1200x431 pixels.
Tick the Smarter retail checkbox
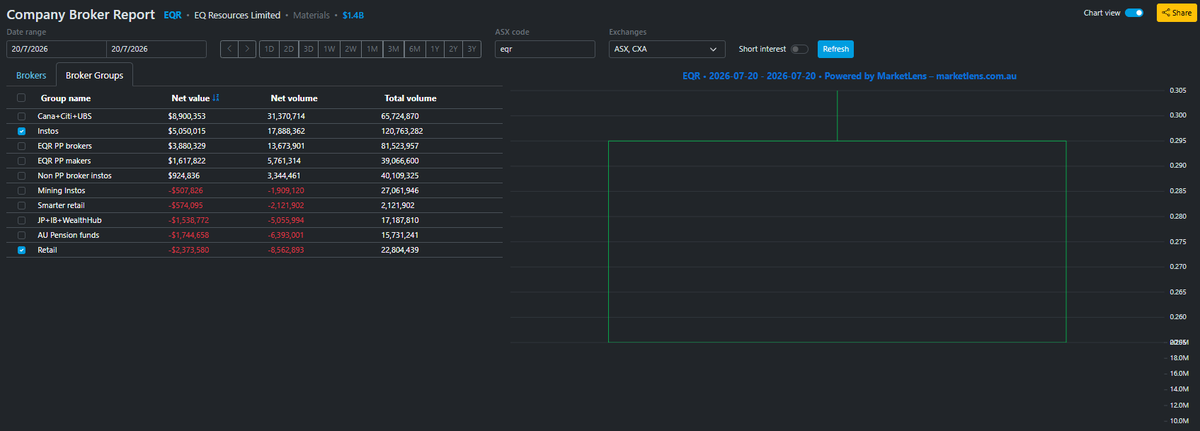21,205
